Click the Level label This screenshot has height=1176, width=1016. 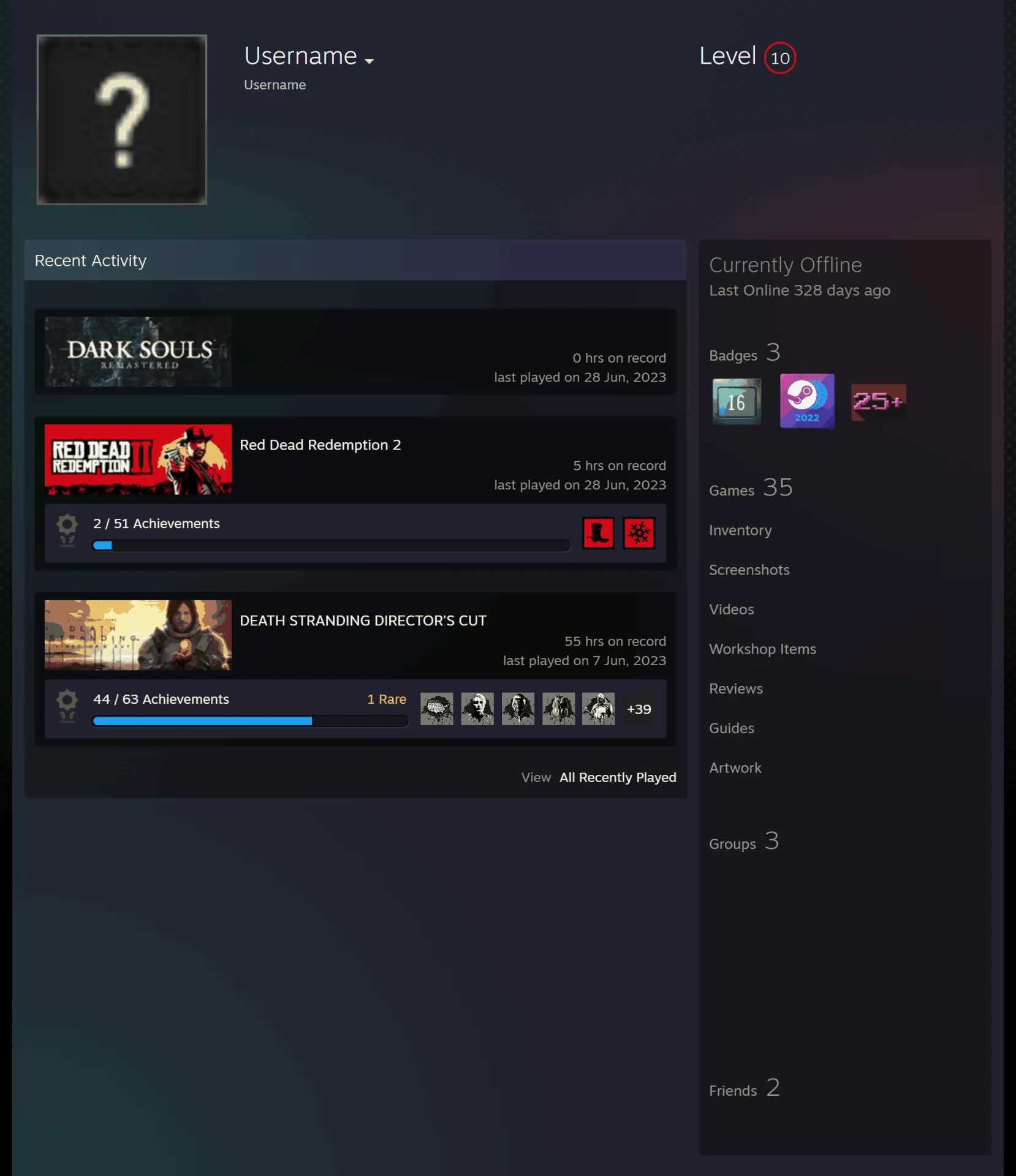727,56
